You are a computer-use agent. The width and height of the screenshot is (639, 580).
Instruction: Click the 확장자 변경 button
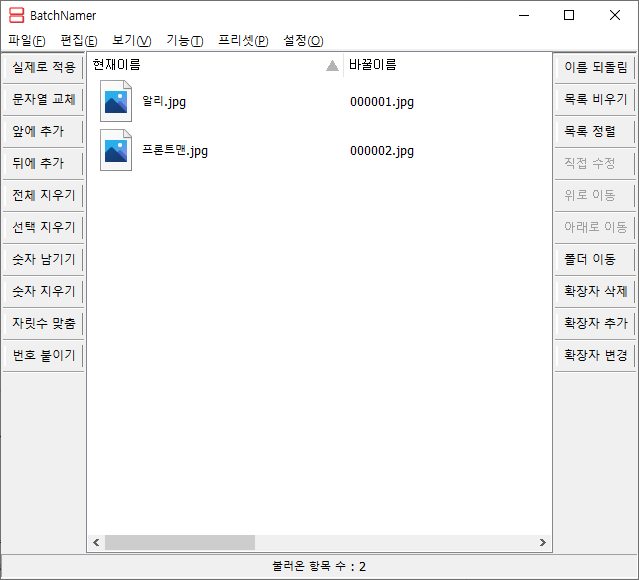[595, 355]
